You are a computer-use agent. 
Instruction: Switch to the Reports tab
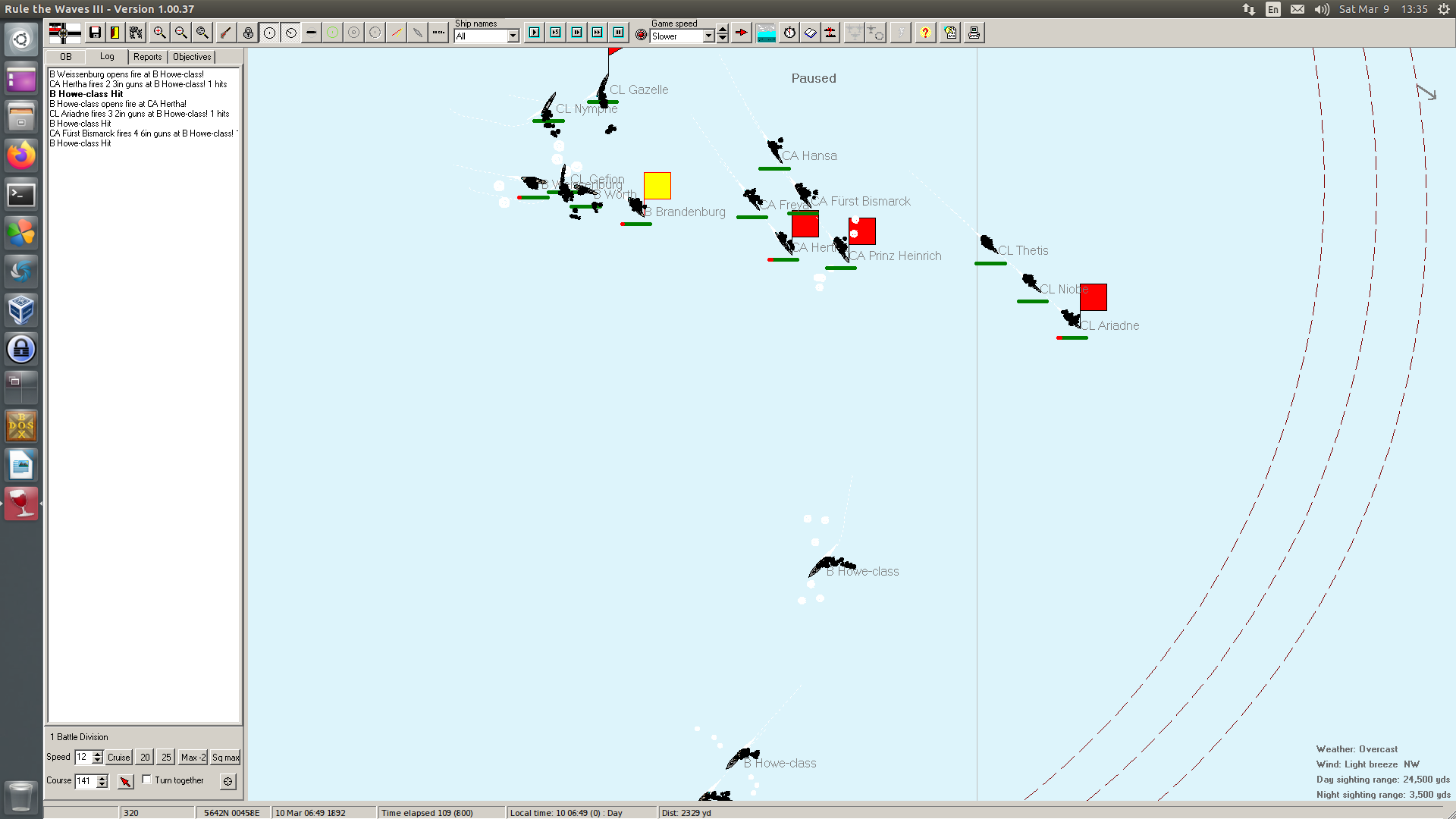[x=148, y=57]
